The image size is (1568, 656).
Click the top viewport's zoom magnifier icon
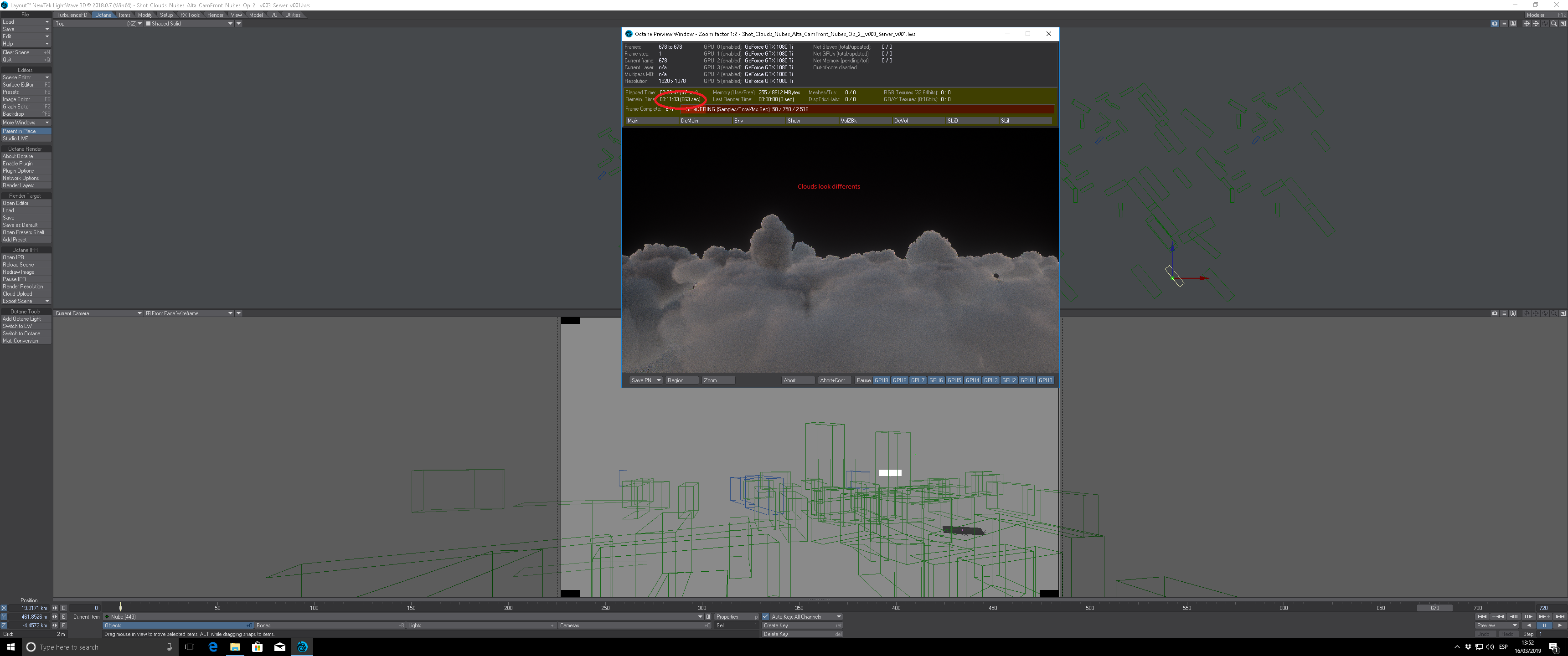[1554, 24]
